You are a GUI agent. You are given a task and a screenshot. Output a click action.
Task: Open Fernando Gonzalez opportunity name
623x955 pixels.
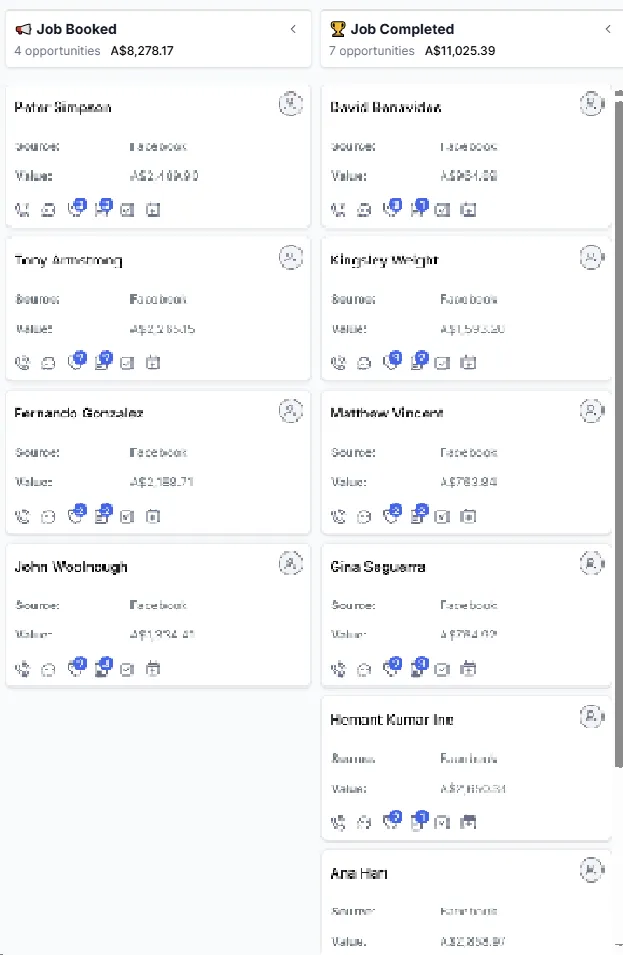[x=79, y=413]
